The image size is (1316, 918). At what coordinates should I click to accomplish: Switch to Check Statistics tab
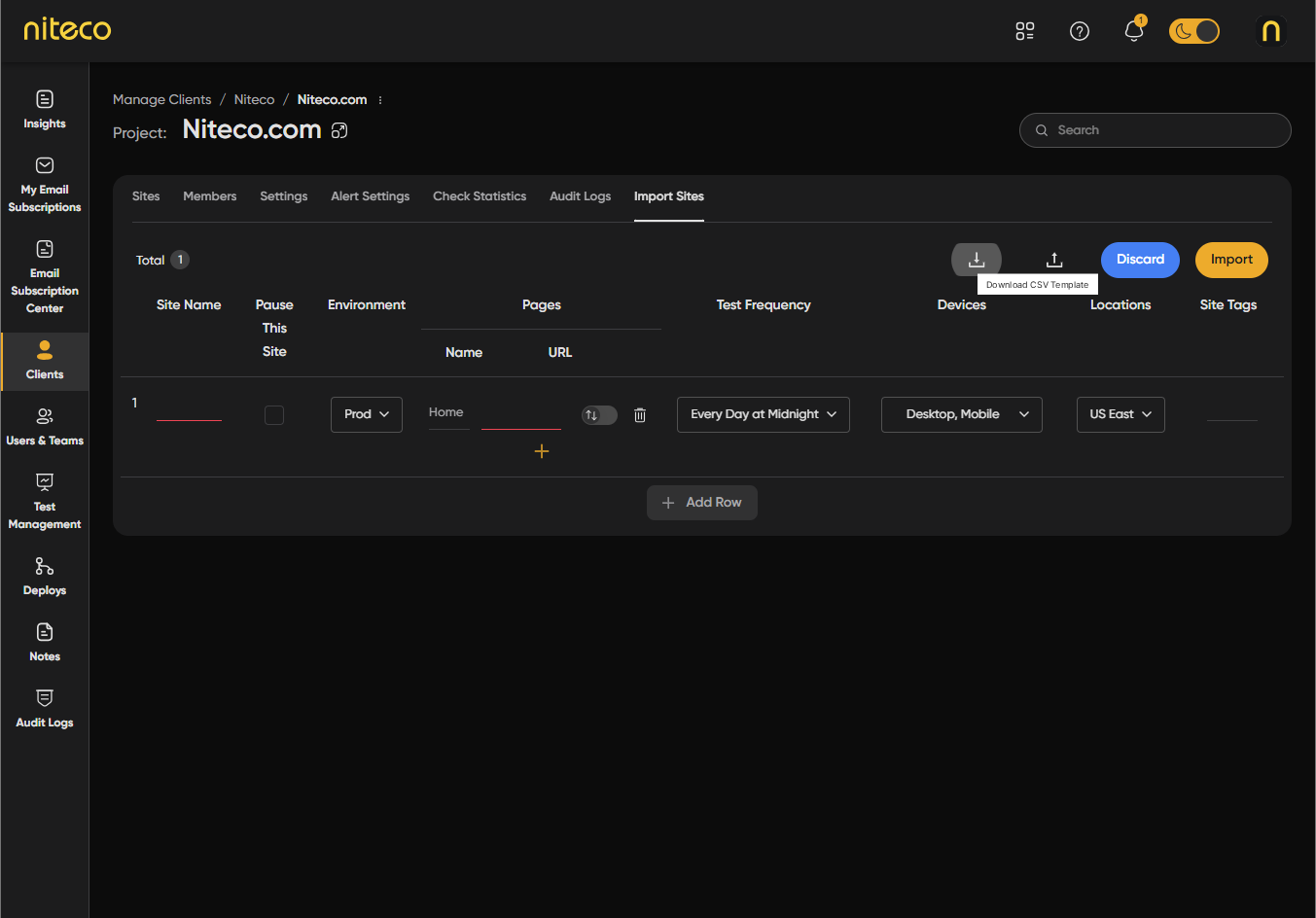[480, 196]
